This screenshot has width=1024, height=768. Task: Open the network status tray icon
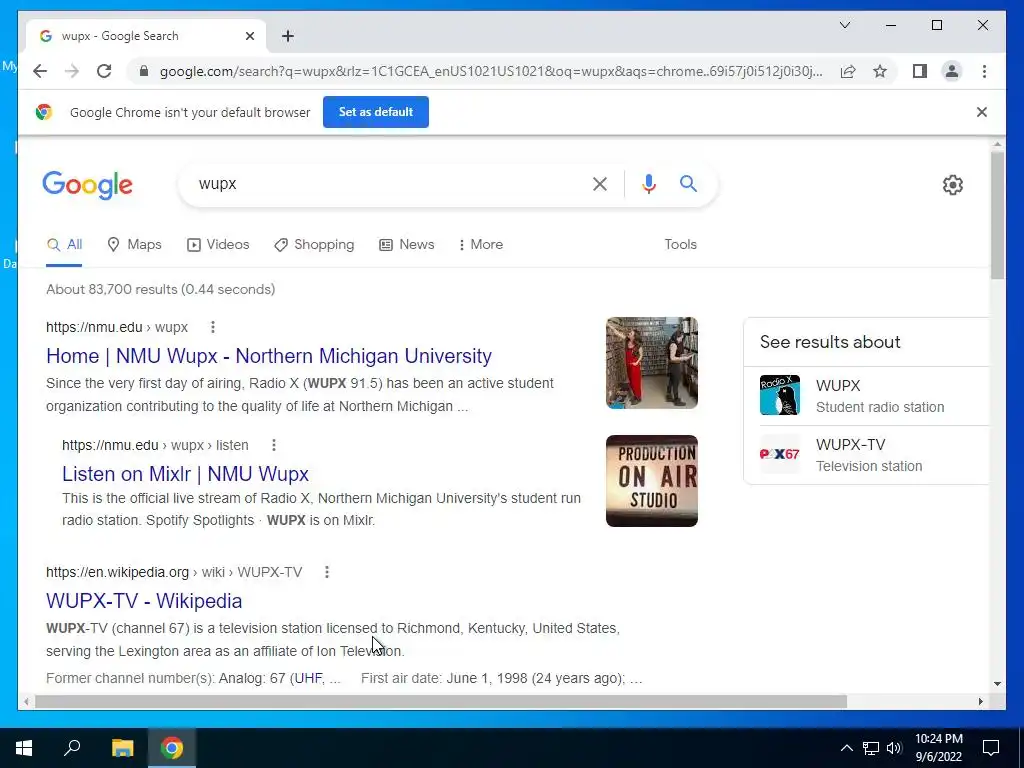coord(871,748)
